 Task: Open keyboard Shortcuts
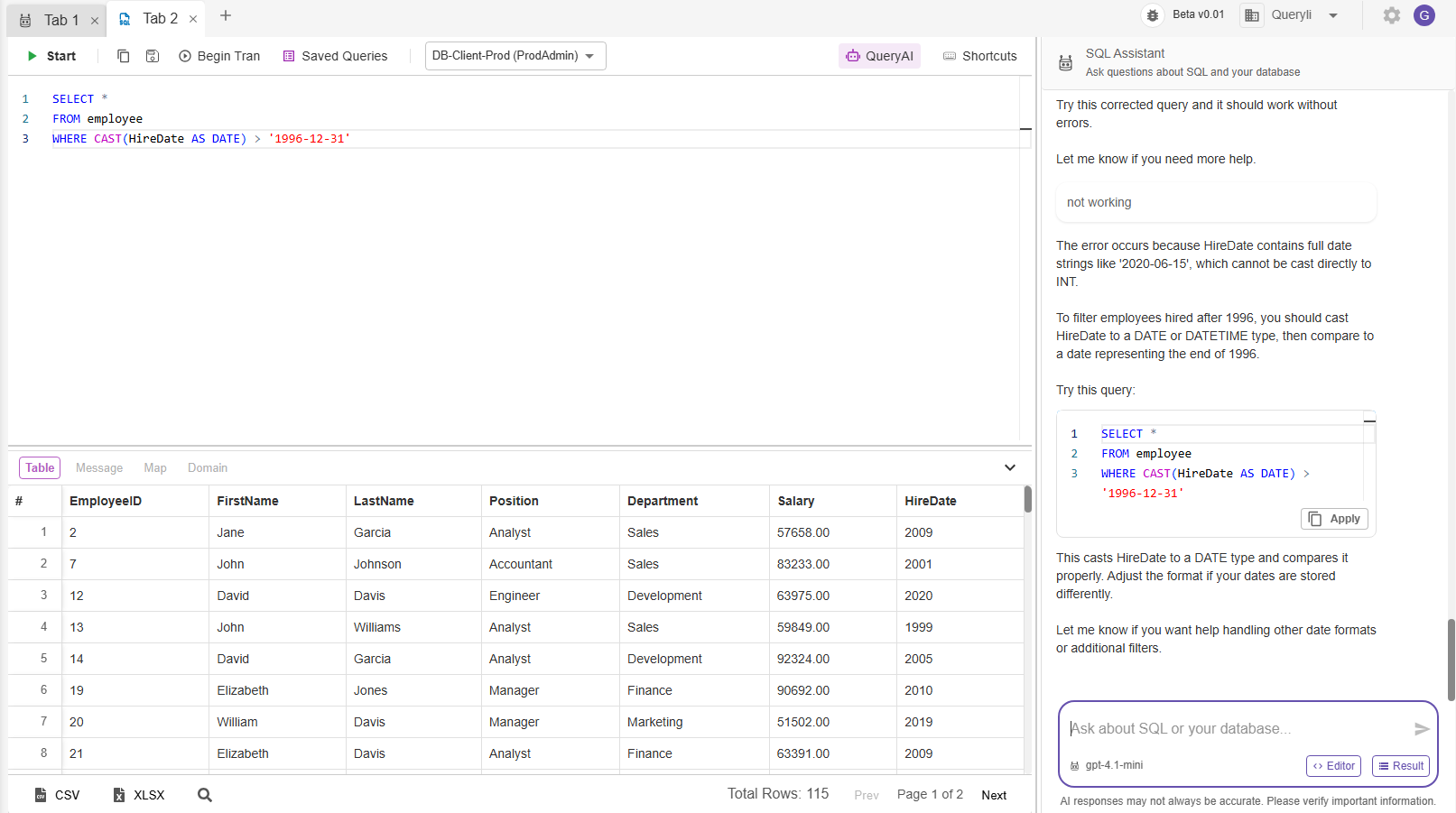tap(980, 56)
